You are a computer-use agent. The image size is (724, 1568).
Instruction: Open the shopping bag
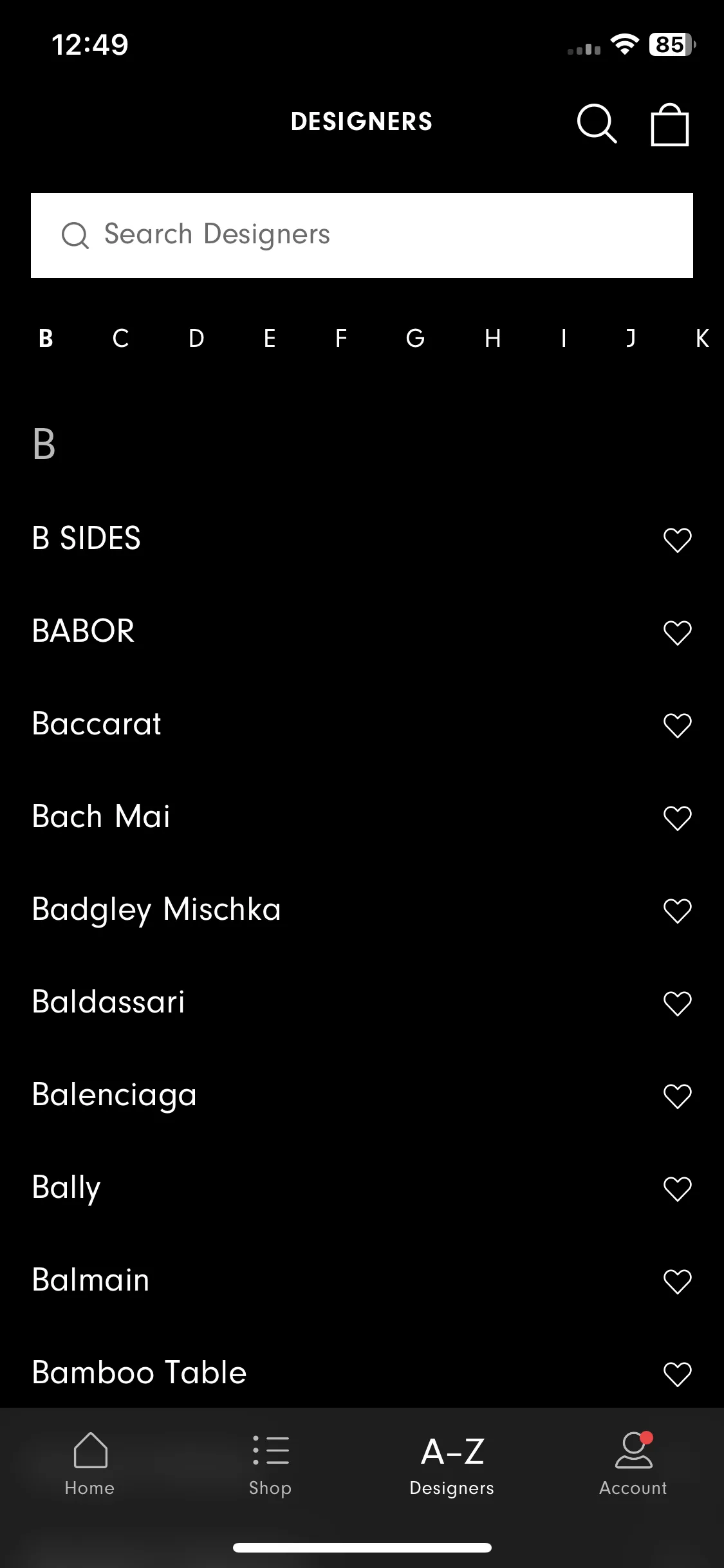point(670,125)
